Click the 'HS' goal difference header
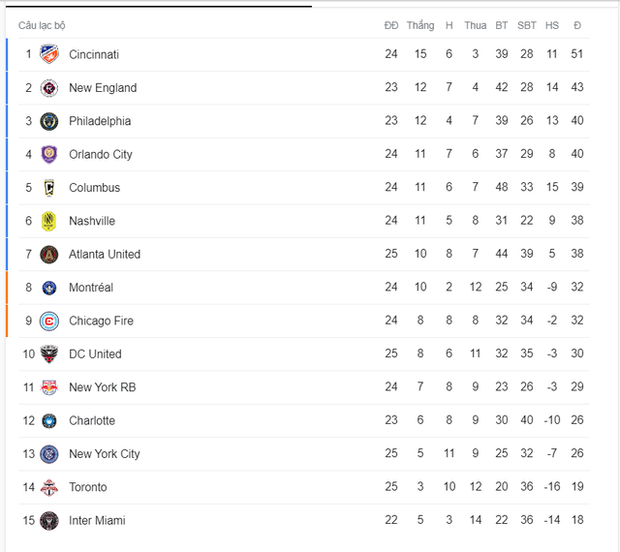620x552 pixels. coord(552,25)
